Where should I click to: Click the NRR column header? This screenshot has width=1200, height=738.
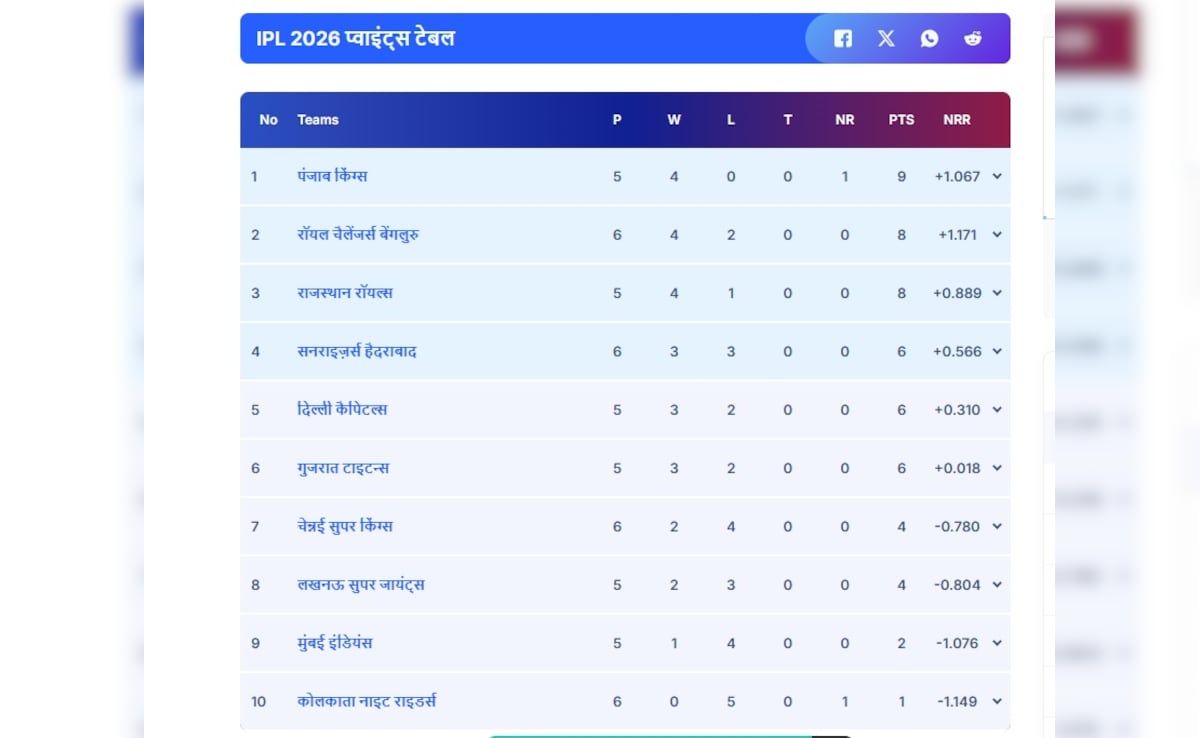956,120
